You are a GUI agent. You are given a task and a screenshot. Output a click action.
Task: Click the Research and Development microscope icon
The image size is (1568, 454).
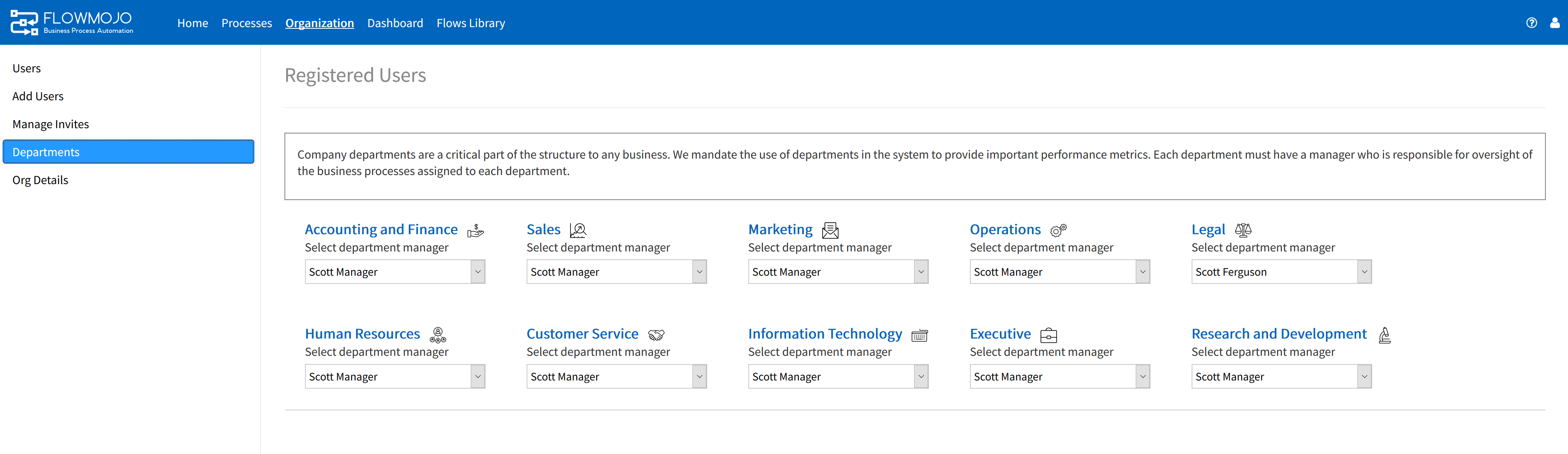1384,334
